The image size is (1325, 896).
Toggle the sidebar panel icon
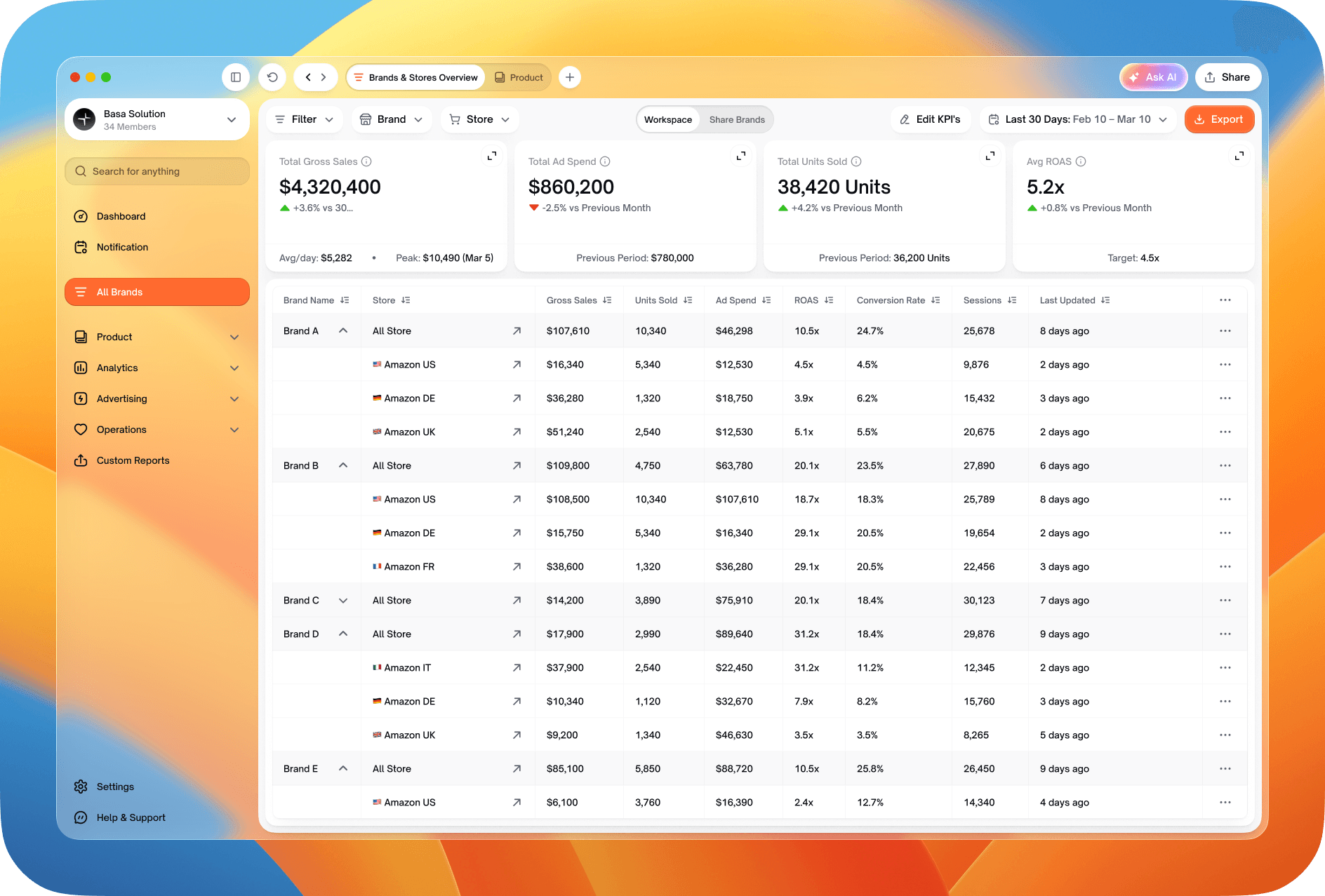236,77
